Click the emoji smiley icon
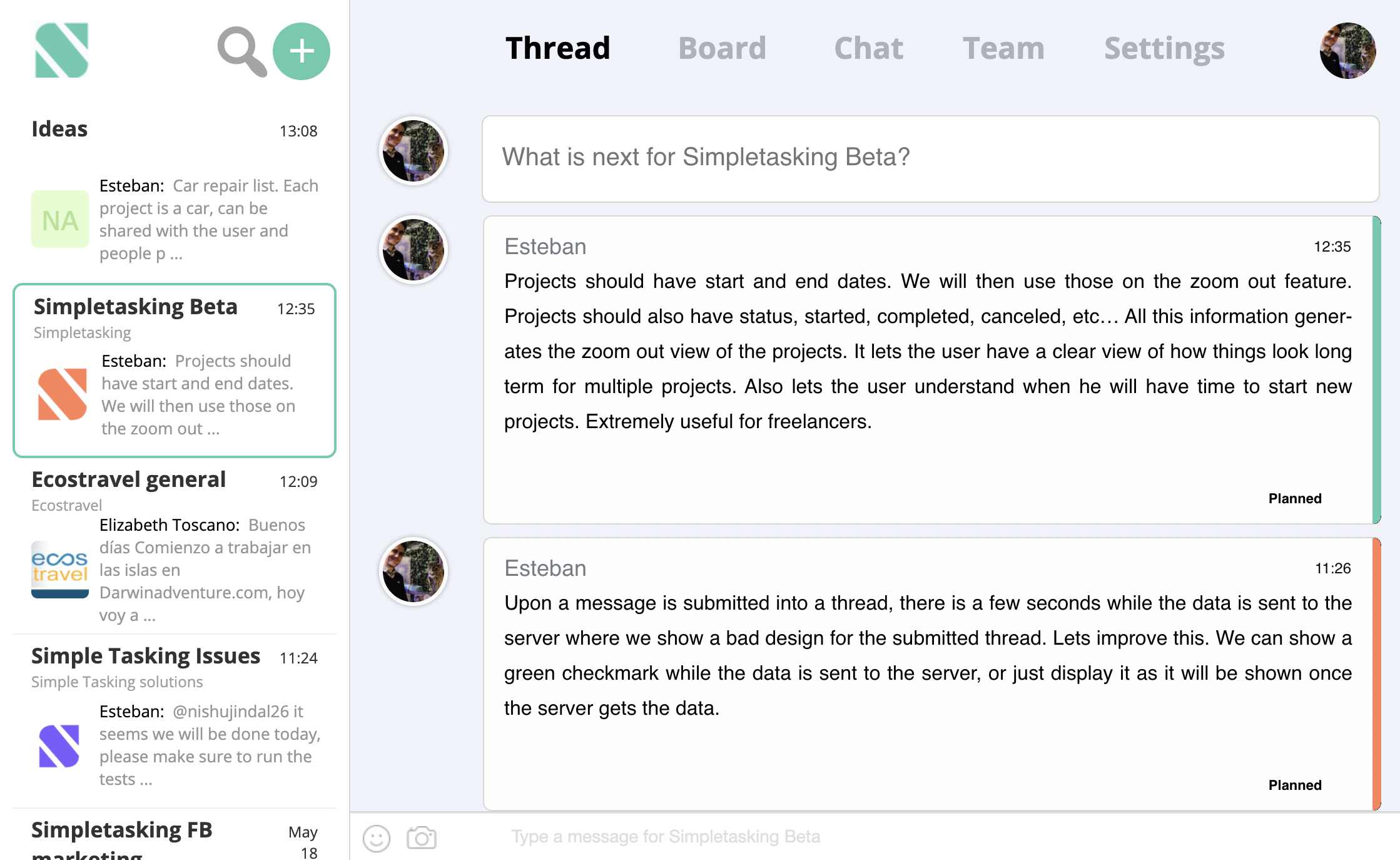Image resolution: width=1400 pixels, height=860 pixels. click(377, 838)
